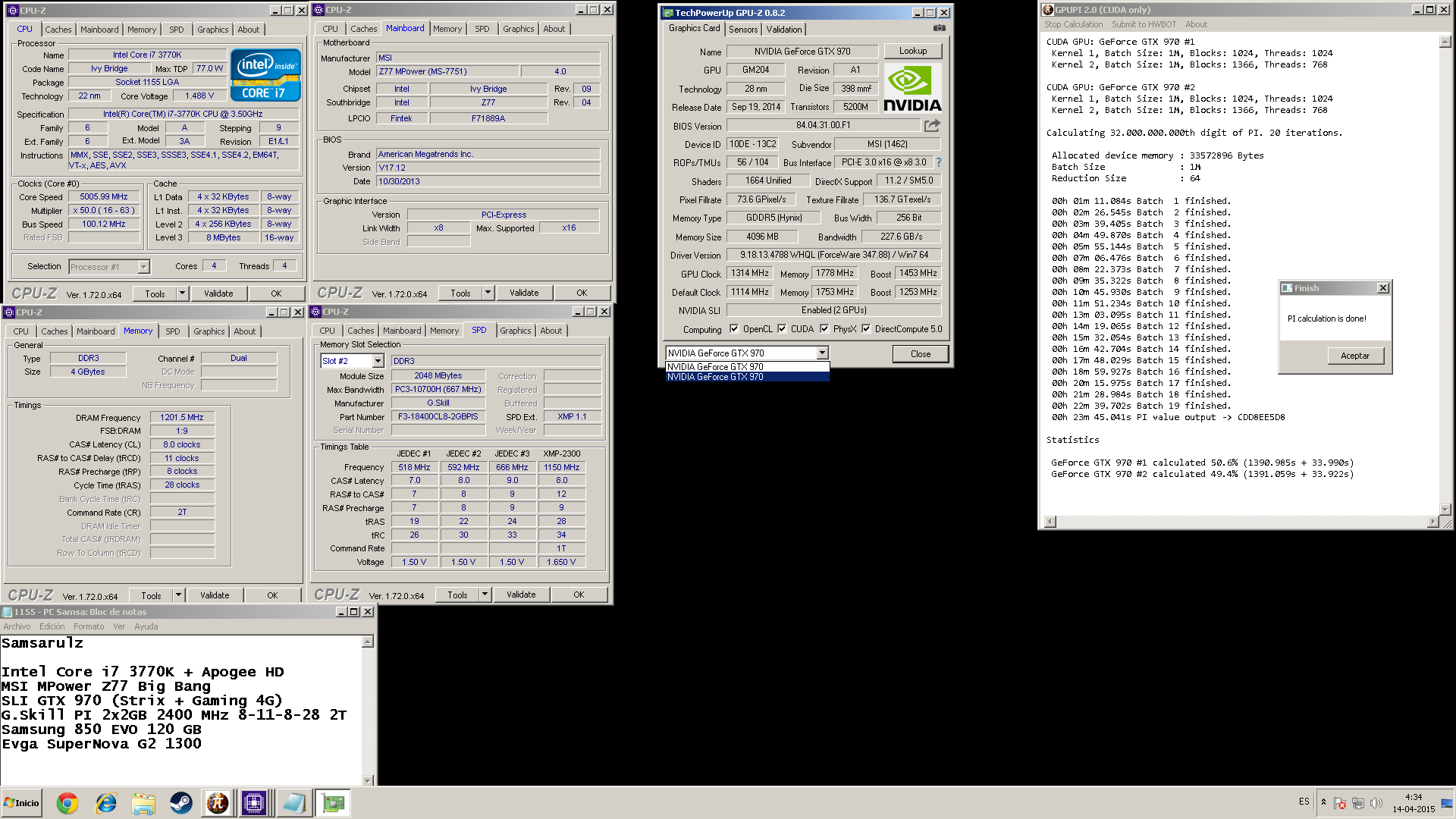Toggle the OpenCL checkbox in GPU-Z
The image size is (1456, 819).
[x=734, y=329]
